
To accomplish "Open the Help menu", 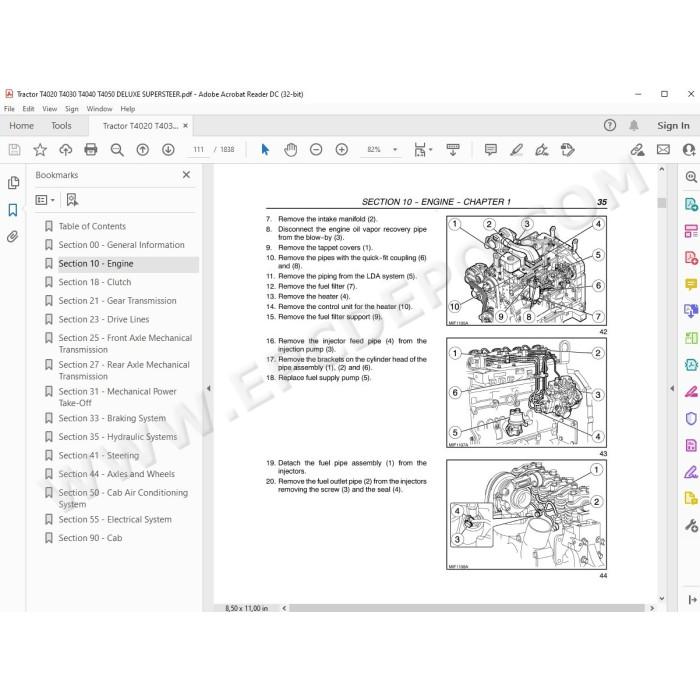I will pos(127,108).
